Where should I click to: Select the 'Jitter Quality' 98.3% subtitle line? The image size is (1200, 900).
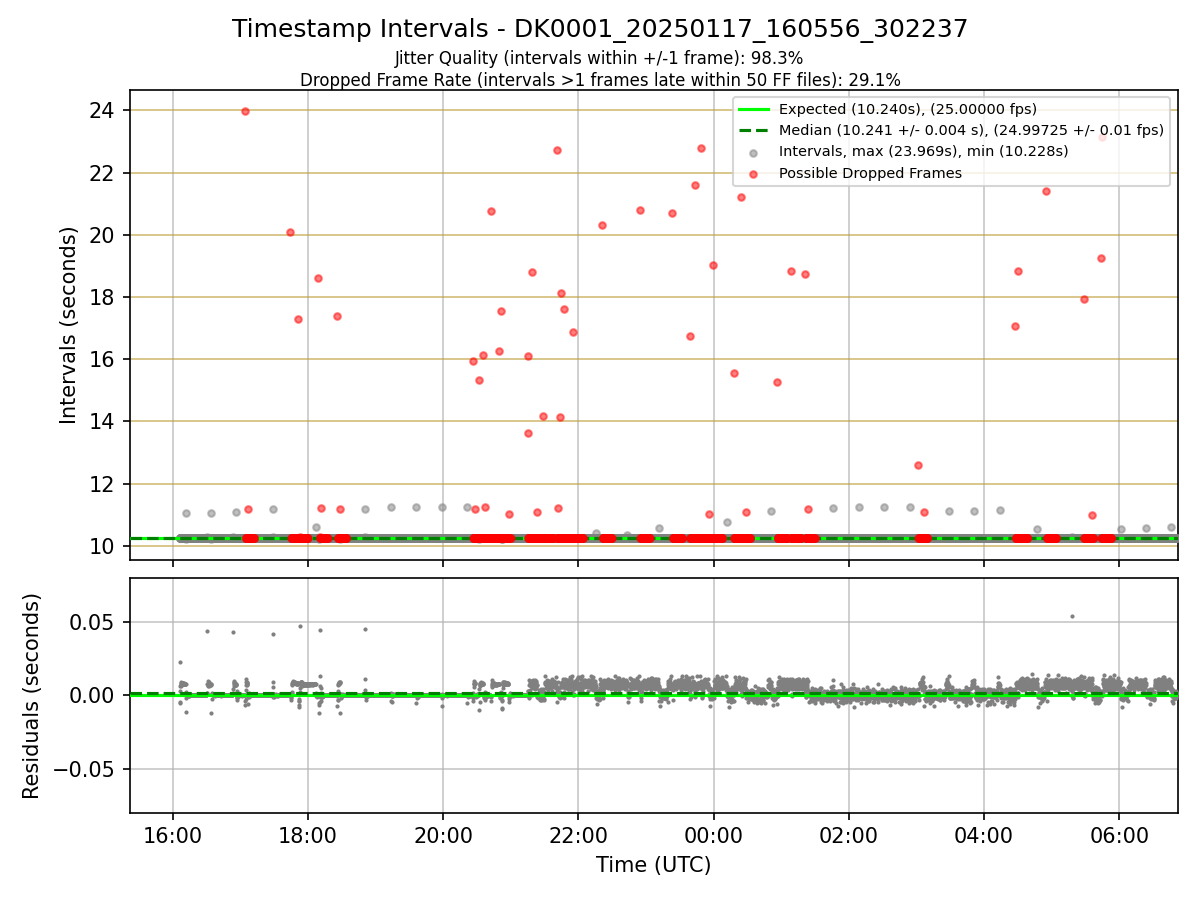pyautogui.click(x=599, y=58)
